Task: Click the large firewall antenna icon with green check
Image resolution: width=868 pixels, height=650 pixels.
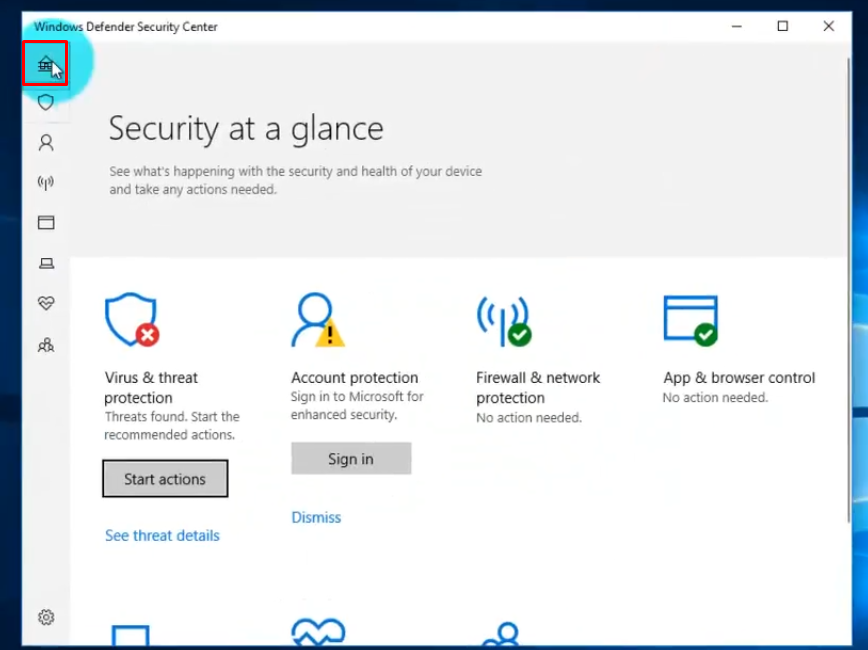Action: click(x=504, y=321)
